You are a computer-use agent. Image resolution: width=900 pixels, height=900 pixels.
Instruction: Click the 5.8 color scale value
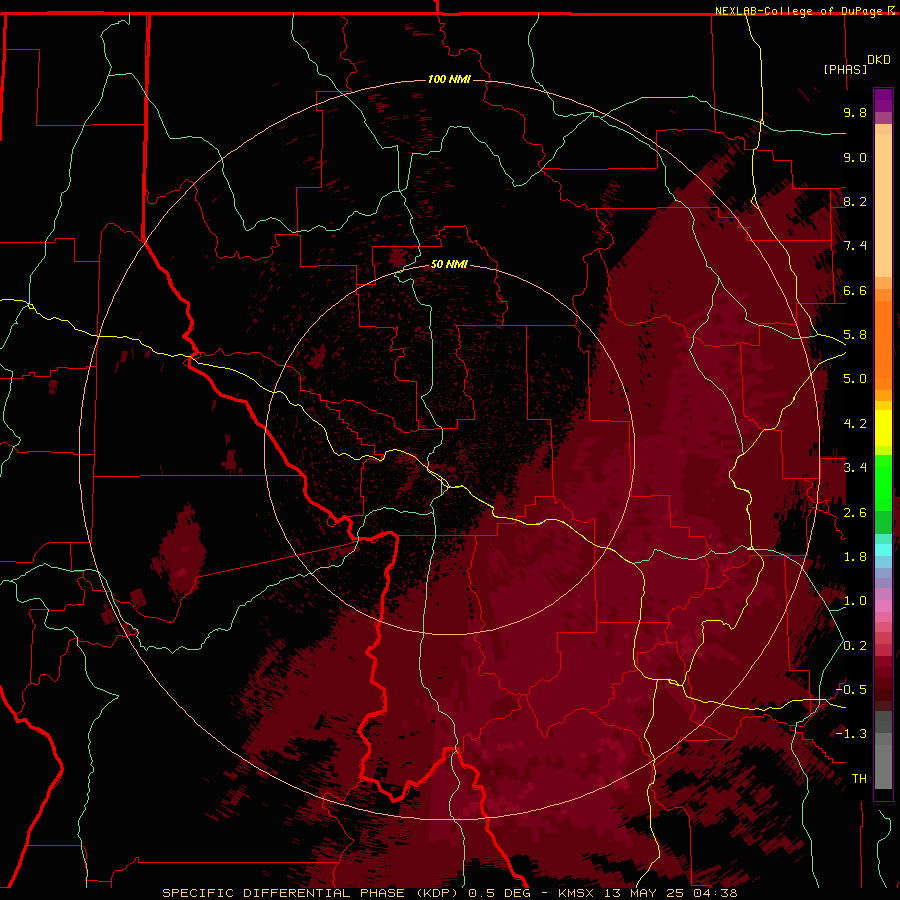[x=855, y=335]
